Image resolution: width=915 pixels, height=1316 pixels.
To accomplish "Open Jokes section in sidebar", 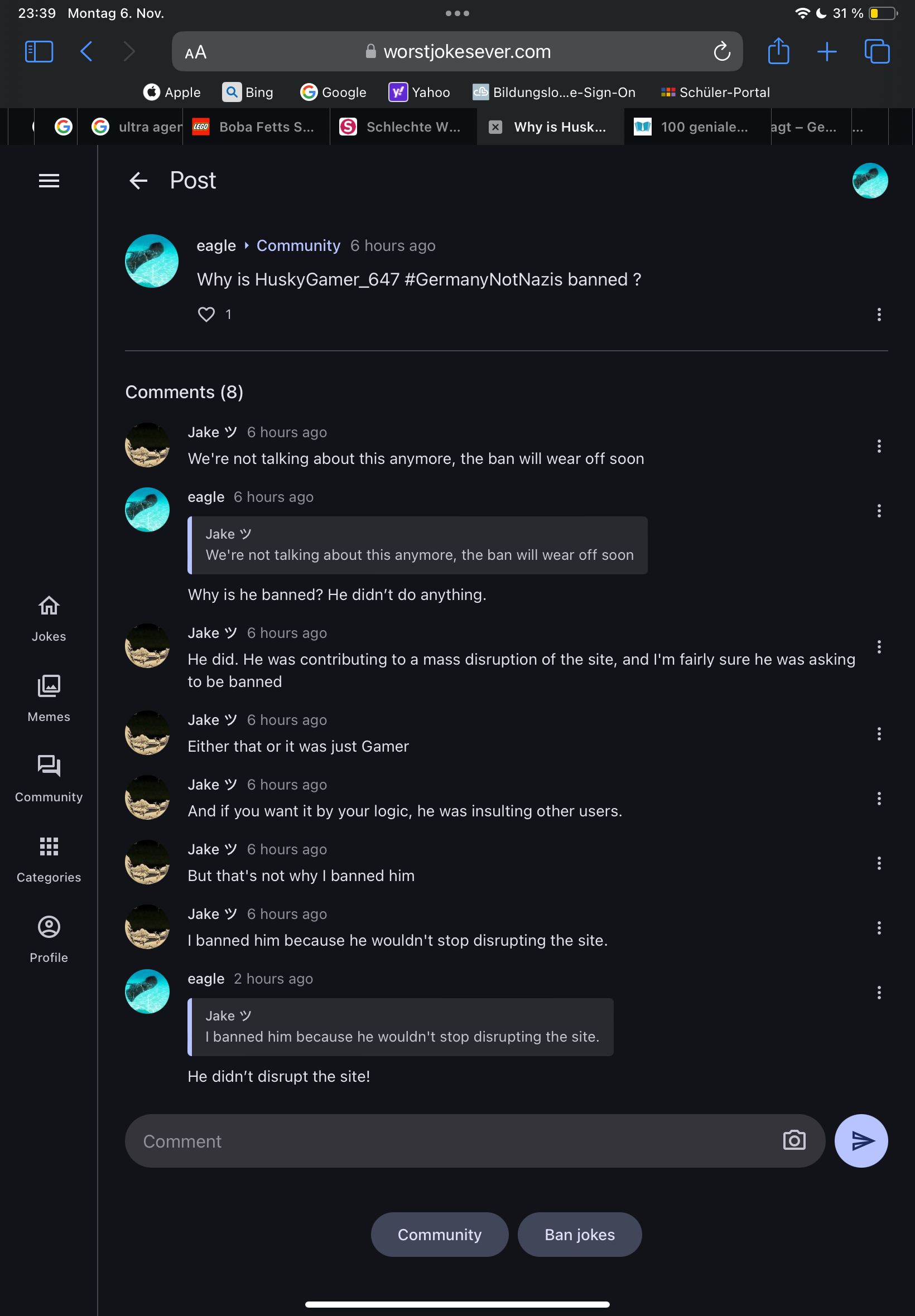I will 49,618.
